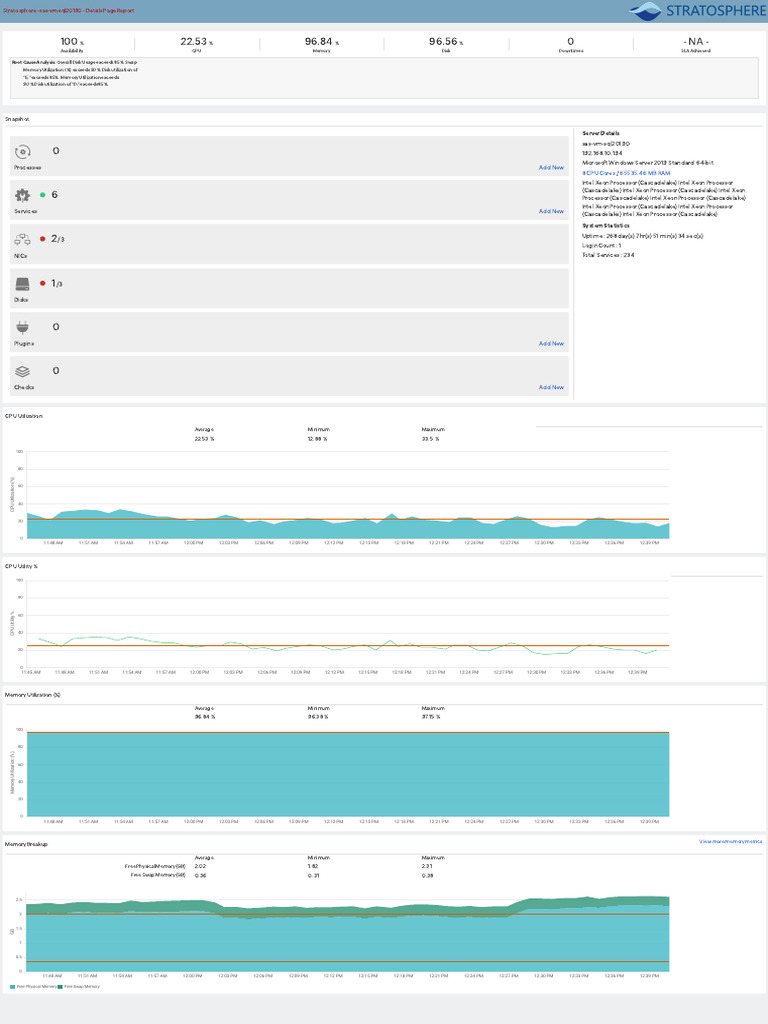Click the Root Cause Analysis text box
768x1024 pixels.
click(x=384, y=78)
